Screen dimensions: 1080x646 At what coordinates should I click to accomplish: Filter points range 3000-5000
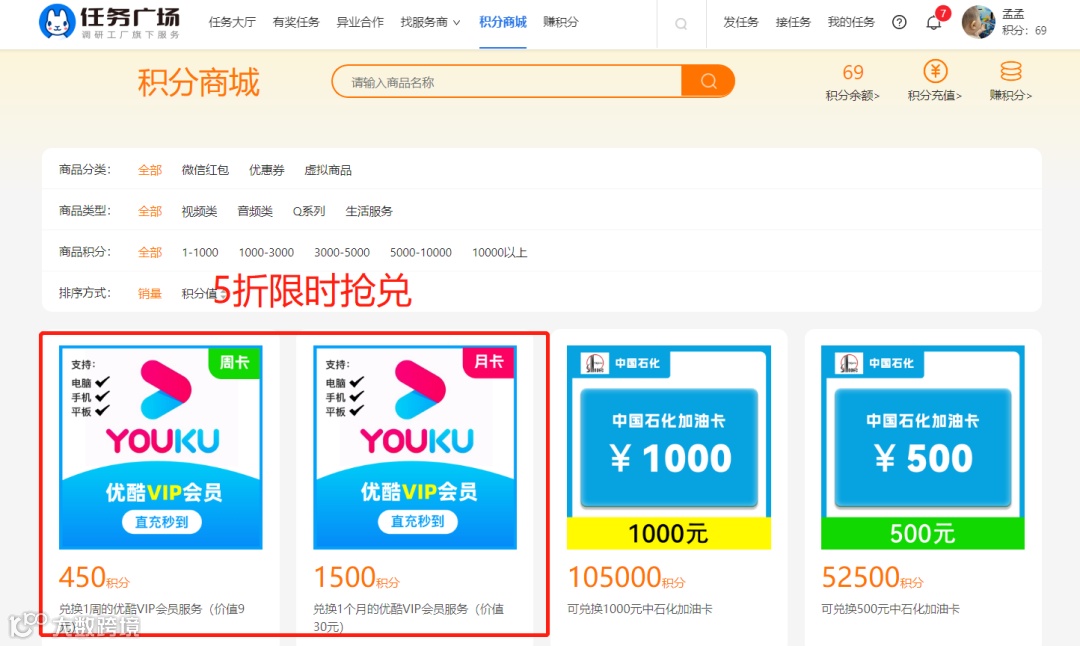pyautogui.click(x=342, y=253)
